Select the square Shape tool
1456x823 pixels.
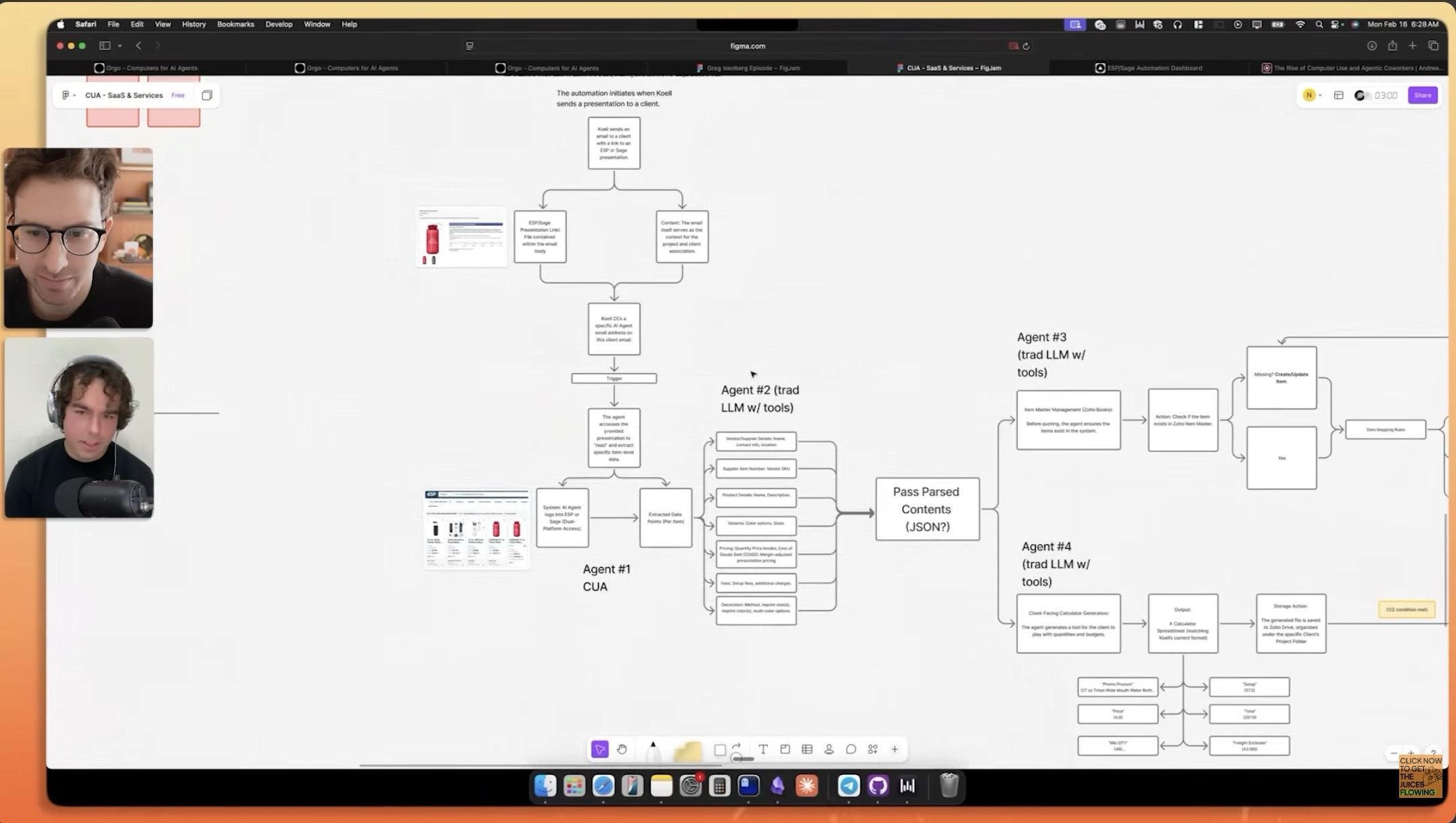(720, 750)
